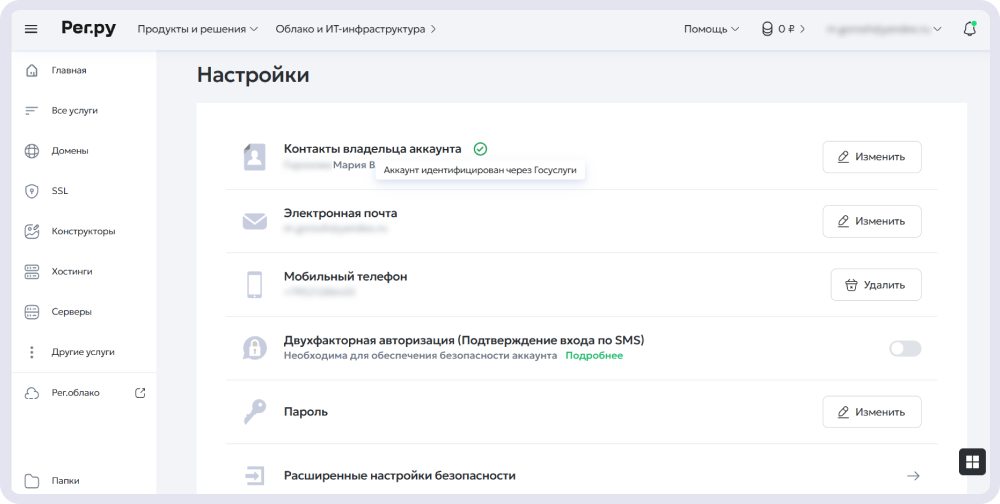The width and height of the screenshot is (1000, 504).
Task: Open the notifications bell
Action: coord(969,29)
